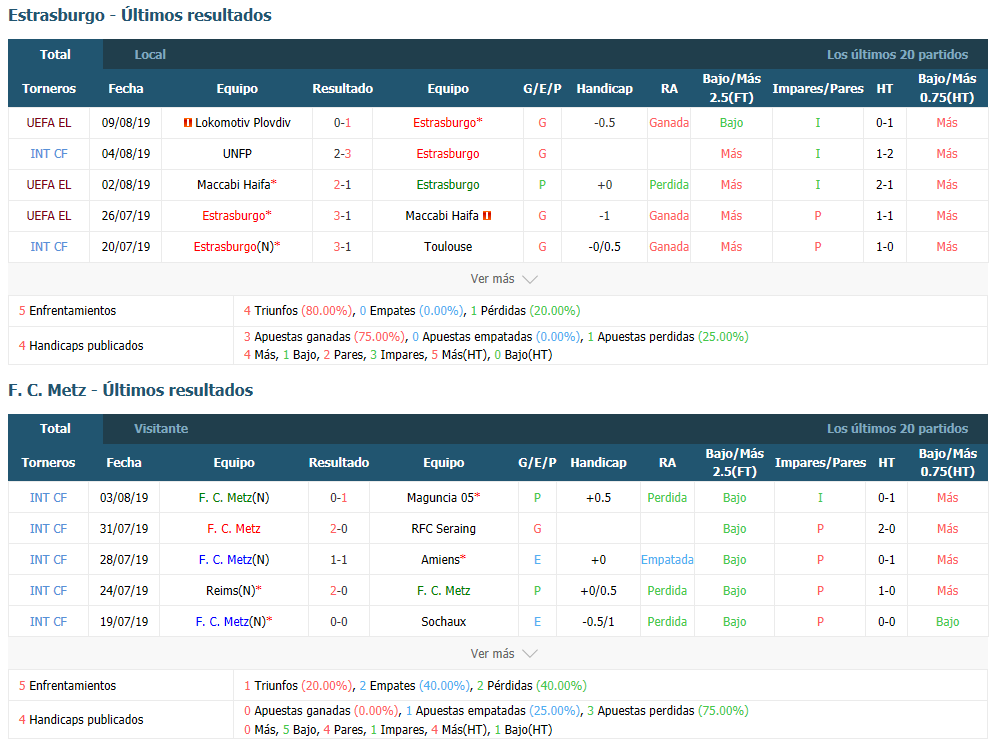The height and width of the screenshot is (745, 997).
Task: Click the 19/07/19 date cell
Action: (124, 622)
